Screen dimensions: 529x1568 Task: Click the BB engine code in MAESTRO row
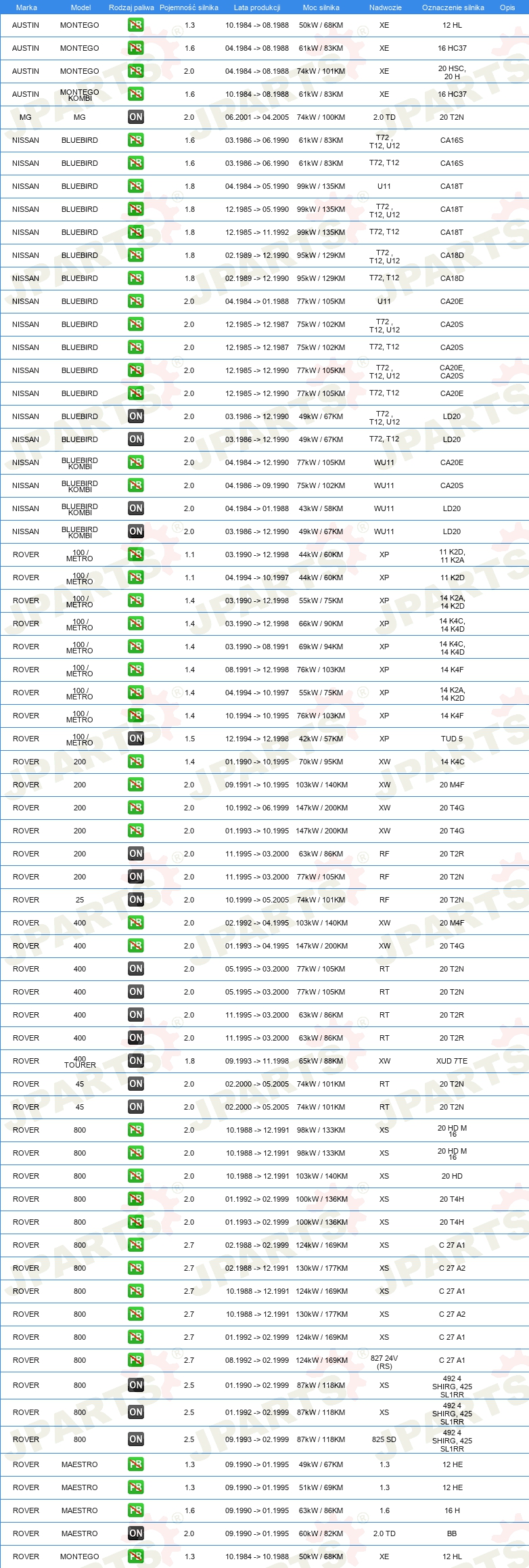[x=452, y=1533]
